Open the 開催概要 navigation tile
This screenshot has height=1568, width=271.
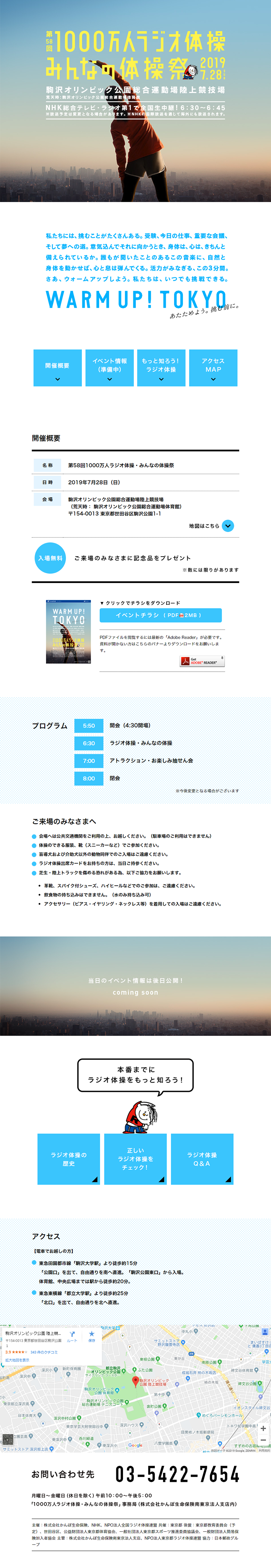pyautogui.click(x=57, y=368)
